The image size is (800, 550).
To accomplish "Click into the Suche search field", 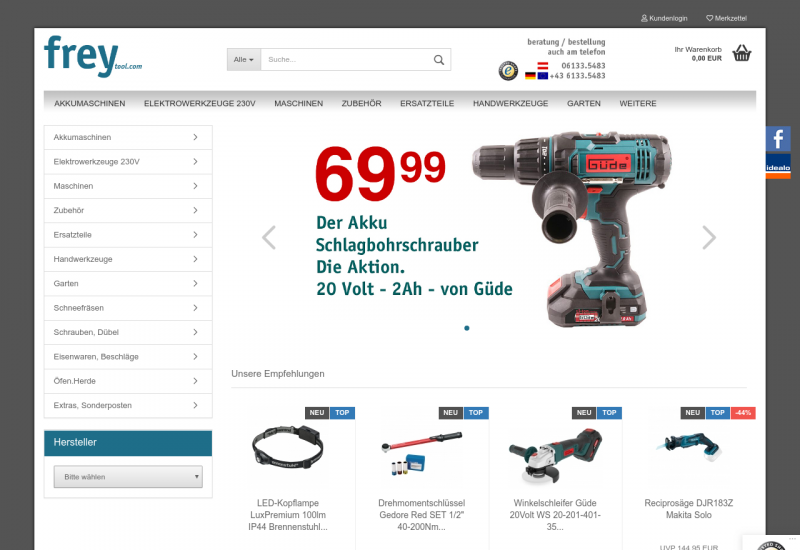I will 347,60.
